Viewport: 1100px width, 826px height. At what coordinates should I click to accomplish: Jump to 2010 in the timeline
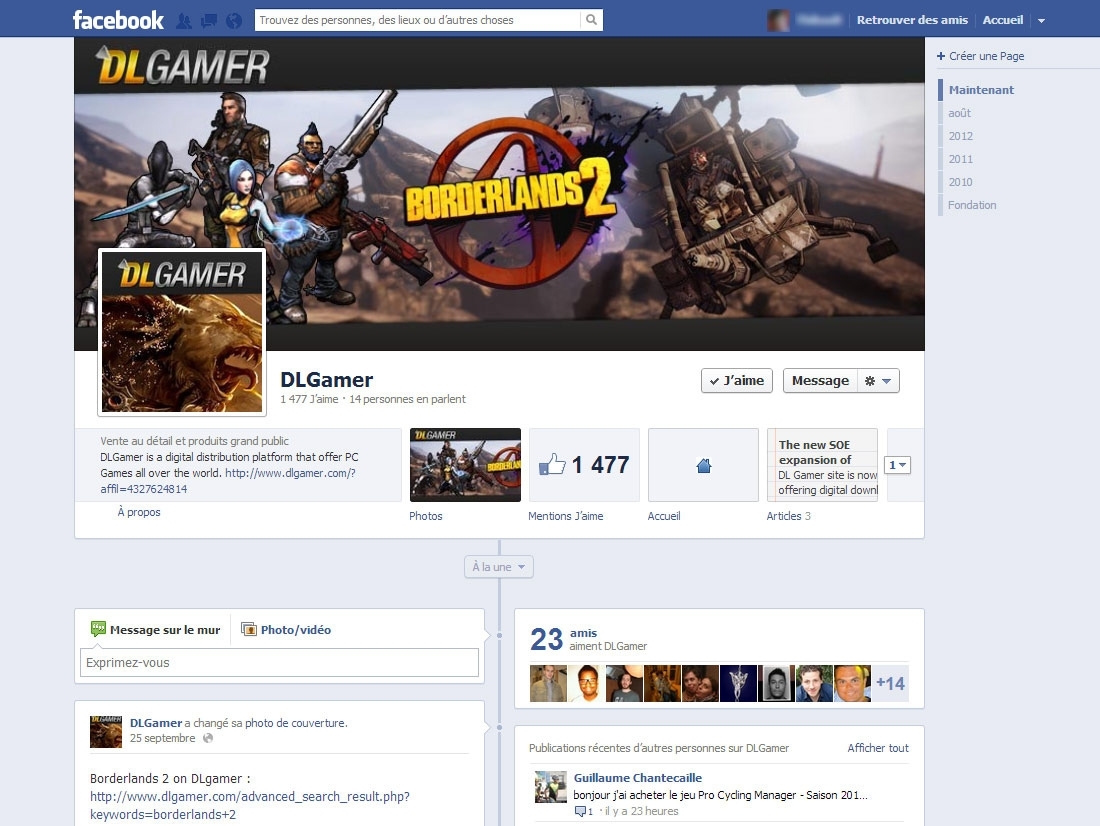960,182
